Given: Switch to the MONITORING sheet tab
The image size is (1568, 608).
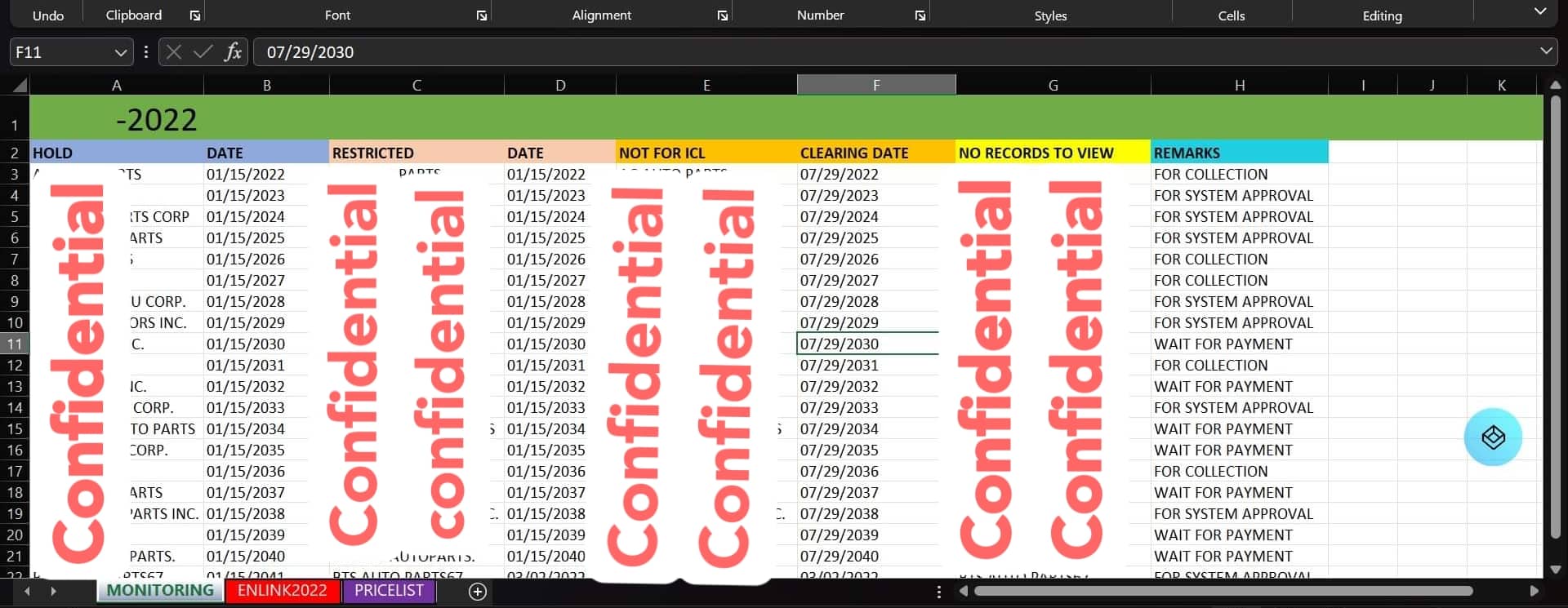Looking at the screenshot, I should point(160,591).
